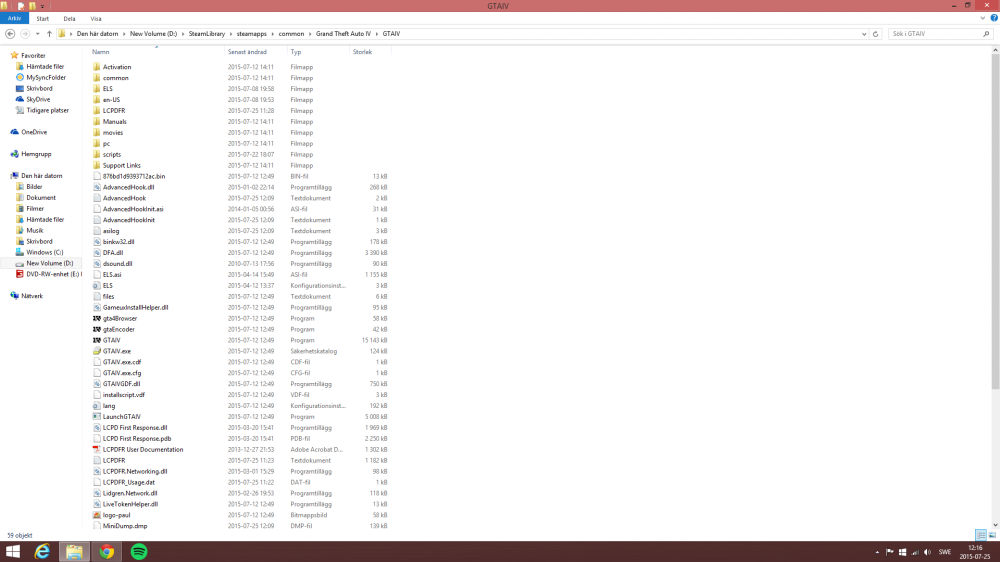Select the 'Lidgren.Network.dll' file name
Image resolution: width=1000 pixels, height=562 pixels.
130,493
